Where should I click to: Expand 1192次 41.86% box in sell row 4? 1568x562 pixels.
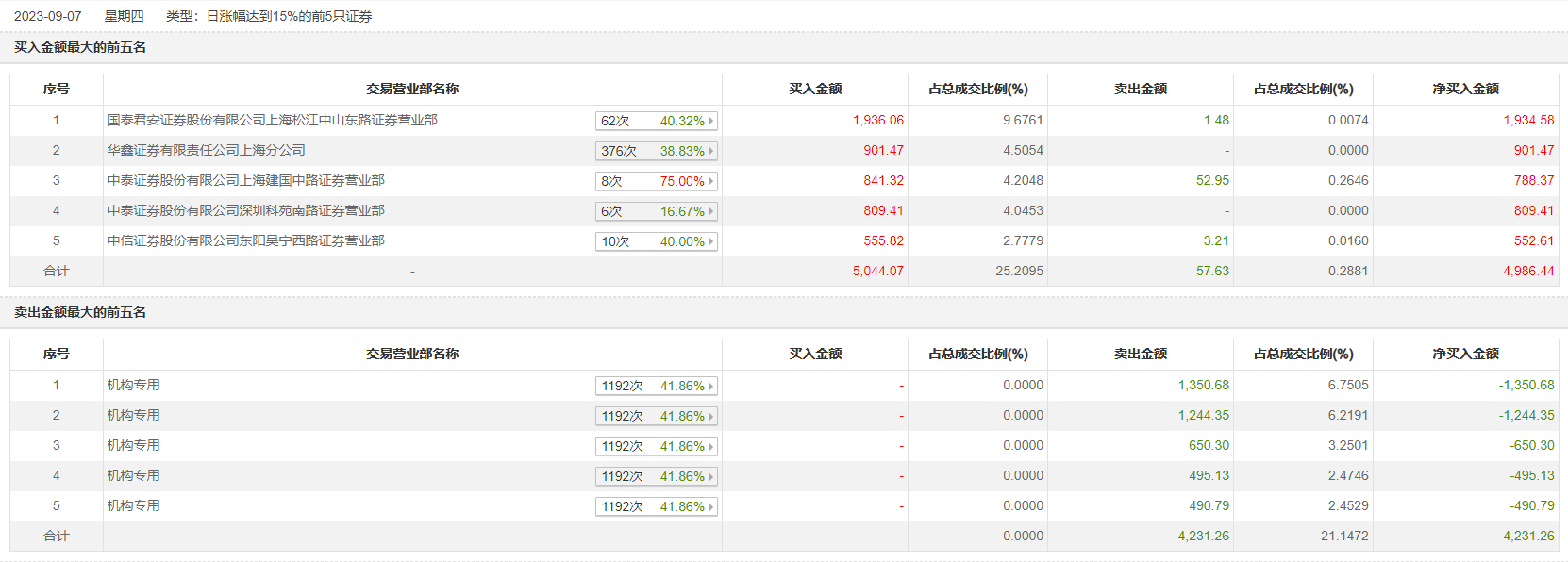pyautogui.click(x=657, y=476)
